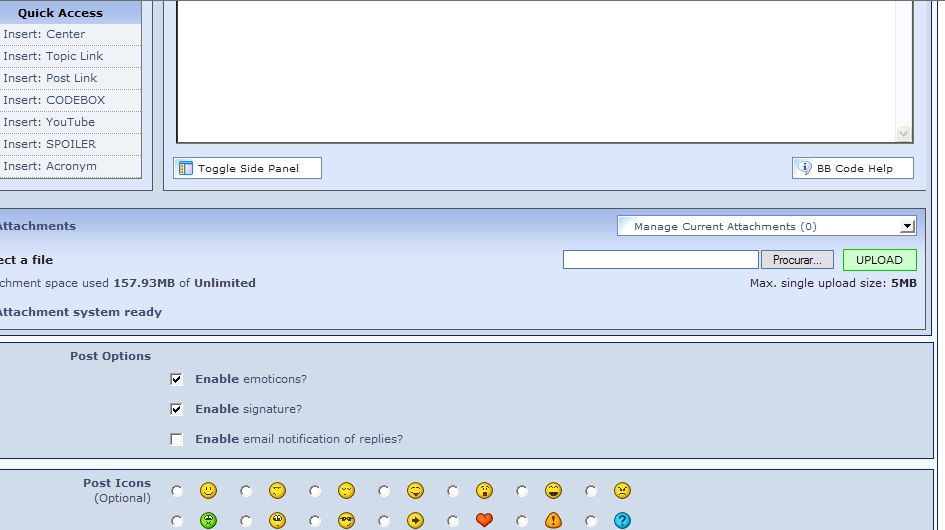The height and width of the screenshot is (530, 945).
Task: Uncheck Enable emoticons checkbox
Action: point(177,380)
